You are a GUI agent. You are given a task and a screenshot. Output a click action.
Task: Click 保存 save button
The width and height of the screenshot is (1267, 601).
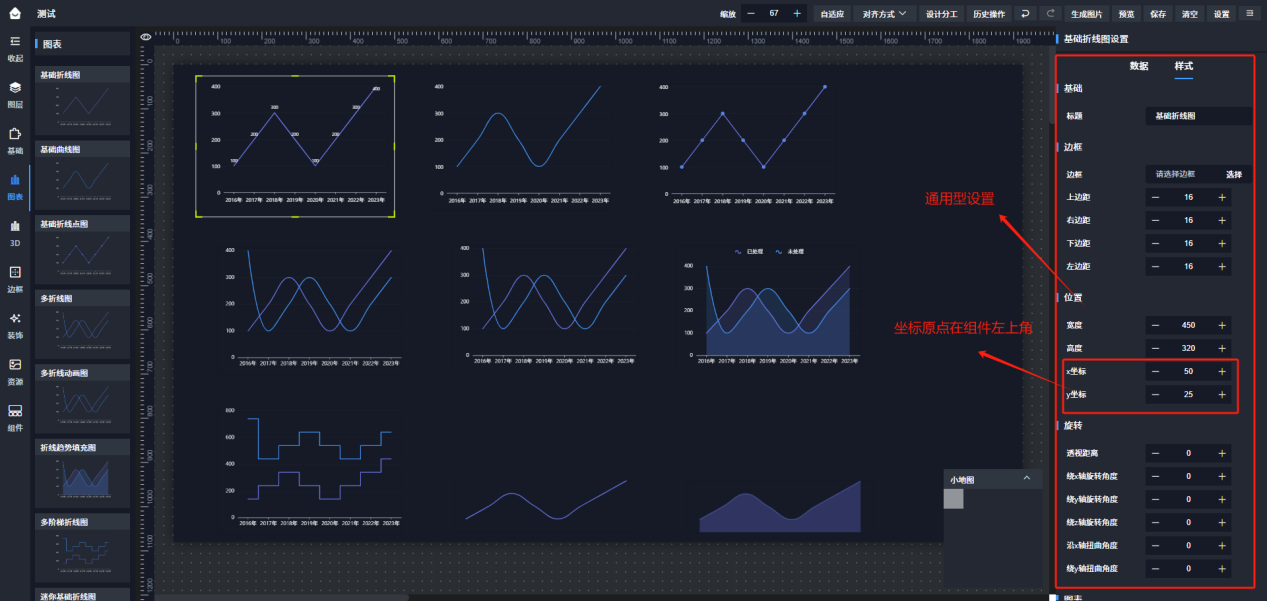pyautogui.click(x=1158, y=14)
